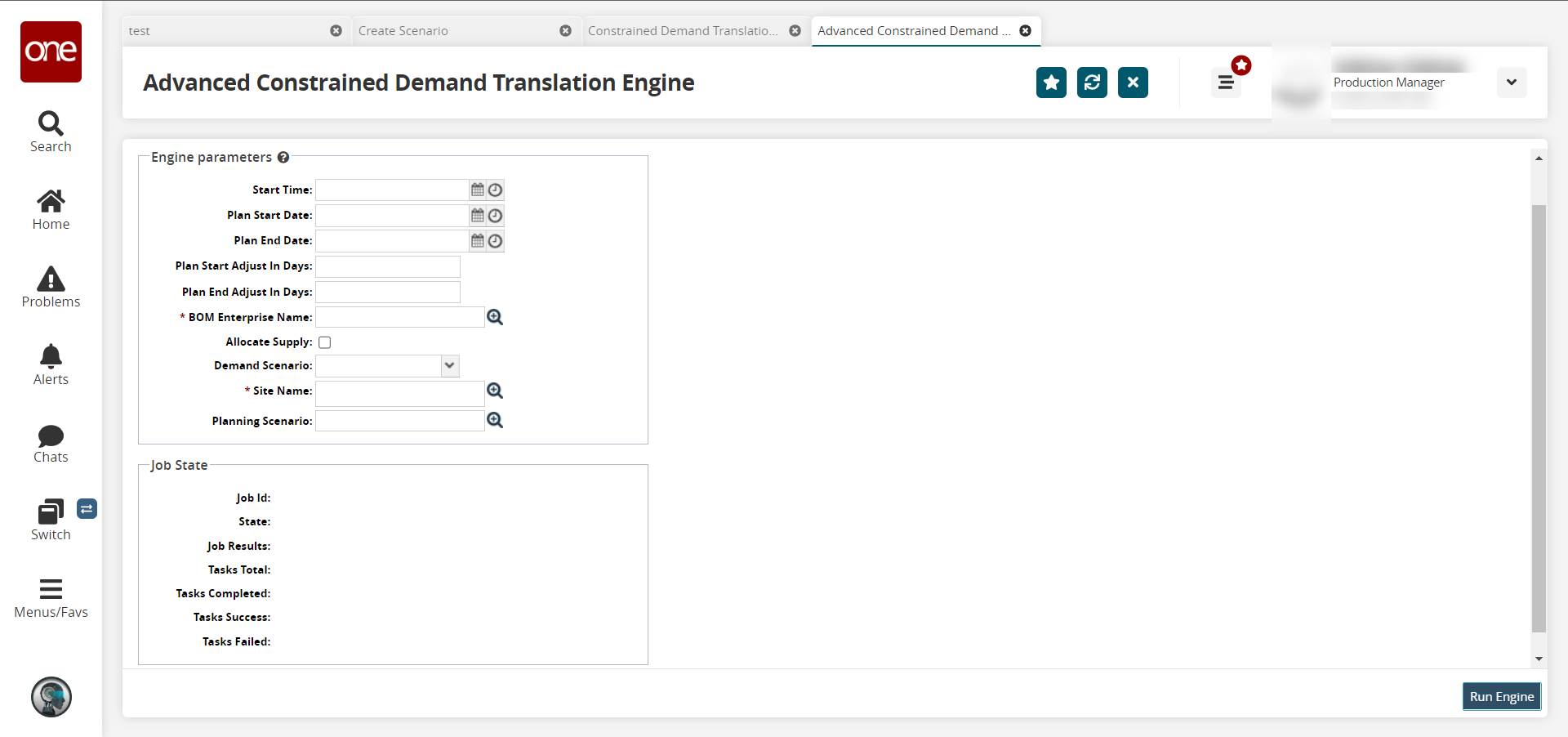Screen dimensions: 1568x737
Task: Add page to favorites with star button
Action: pyautogui.click(x=1052, y=83)
